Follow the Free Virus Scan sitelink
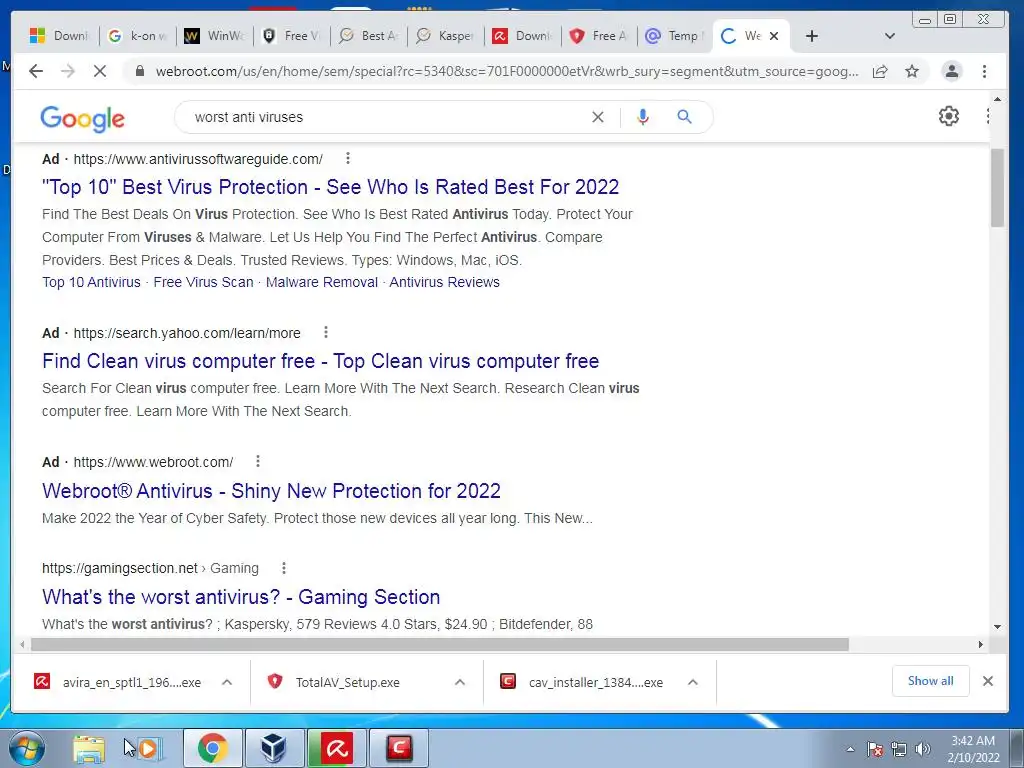Viewport: 1024px width, 768px height. click(203, 282)
